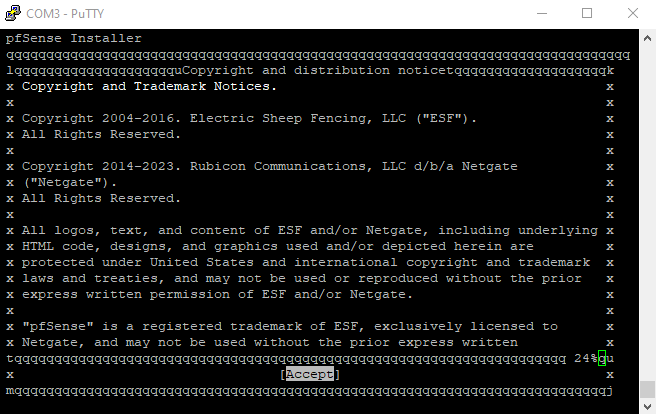Screen dimensions: 656x414
Task: Click the line starting with HTML code, designs
Action: [x=277, y=246]
